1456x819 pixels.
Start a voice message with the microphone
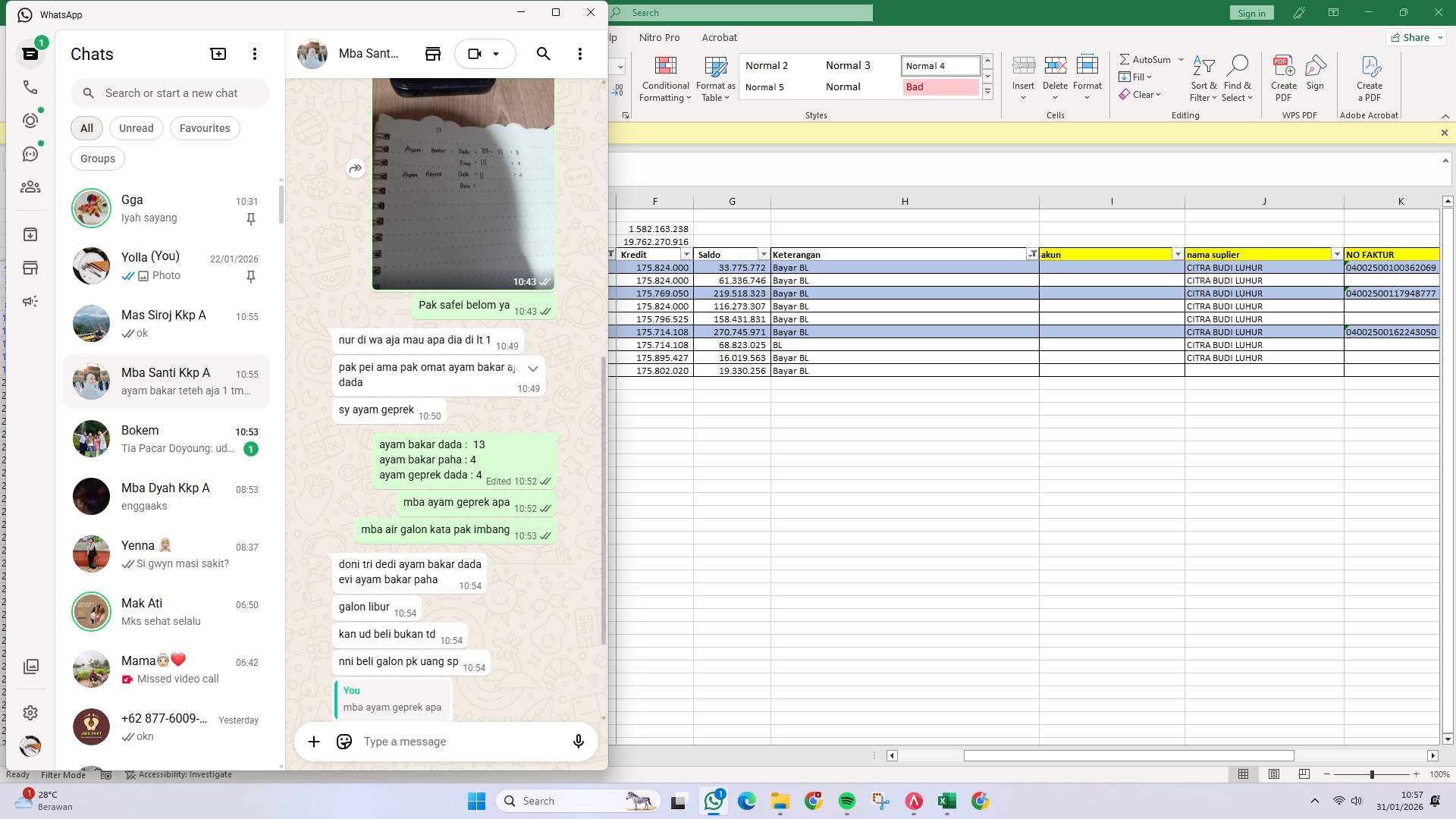tap(578, 741)
